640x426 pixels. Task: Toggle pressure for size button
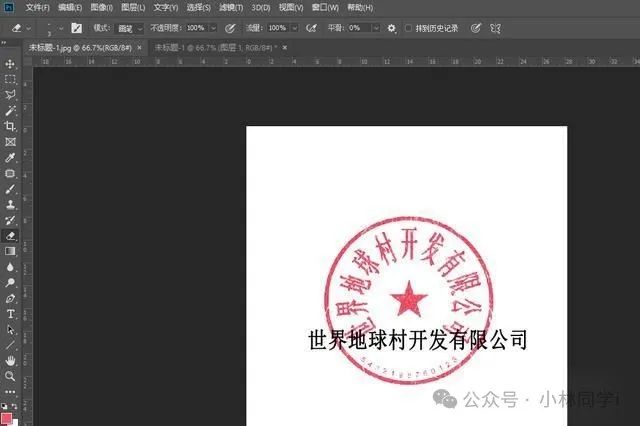(x=476, y=28)
